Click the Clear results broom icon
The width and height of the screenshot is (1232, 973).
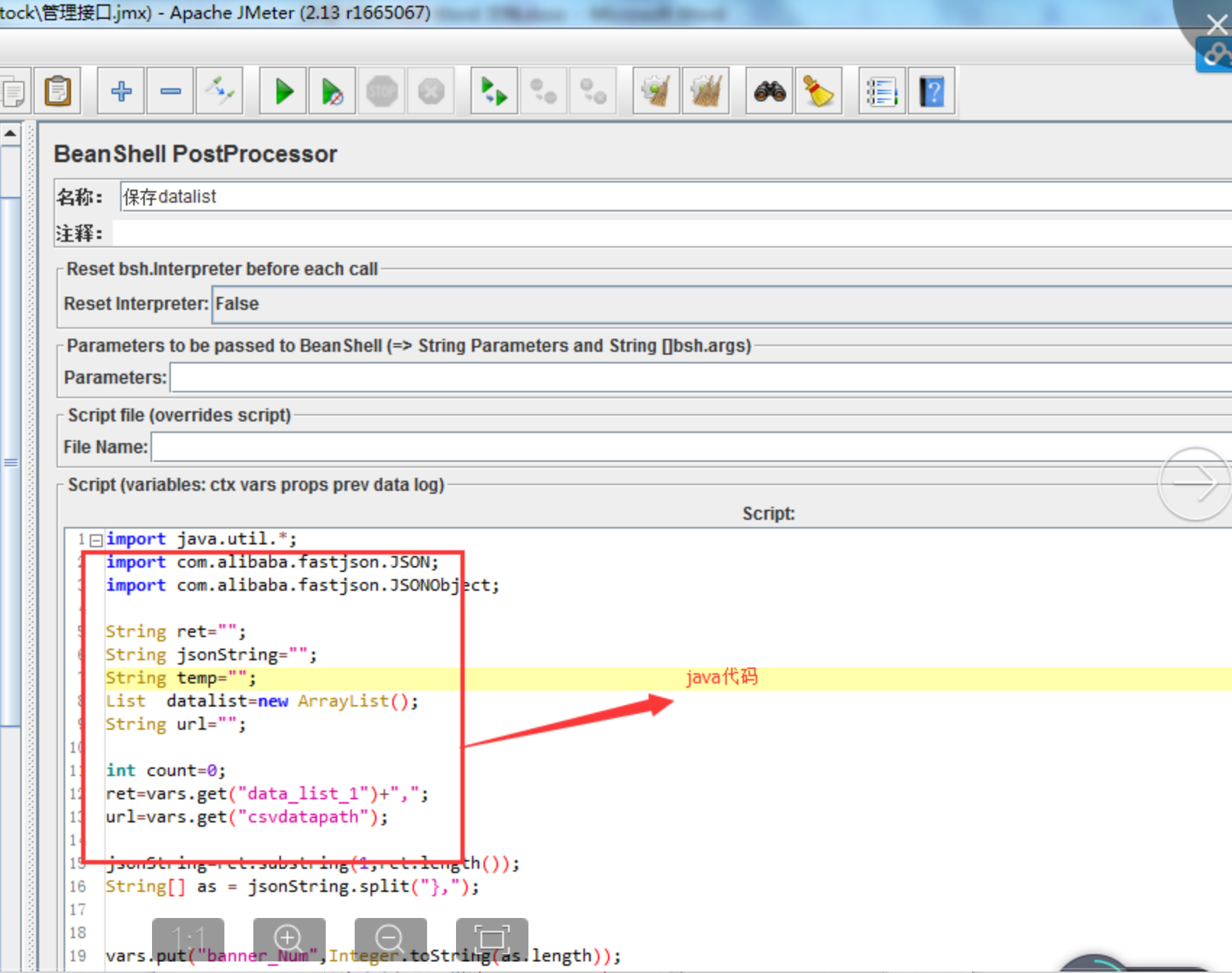(x=657, y=91)
